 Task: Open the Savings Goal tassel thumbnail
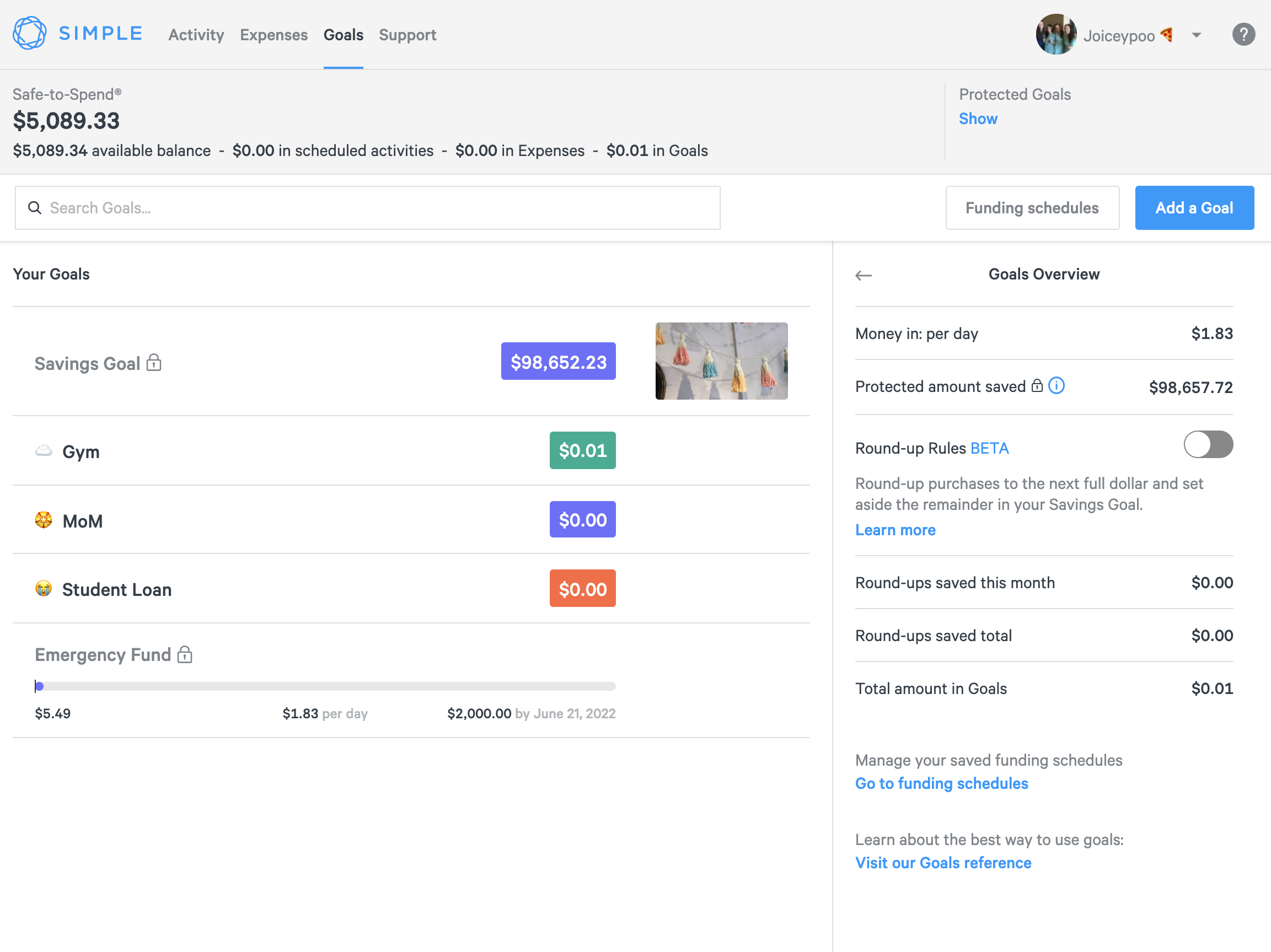(721, 361)
